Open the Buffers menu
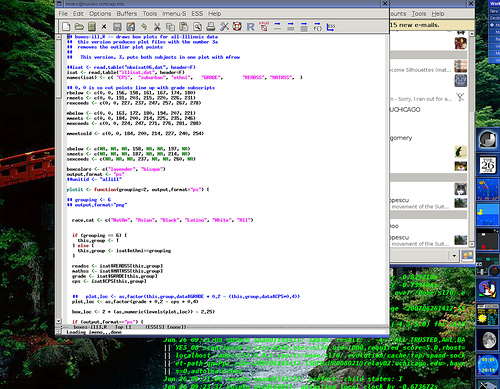The image size is (500, 389). pos(127,14)
